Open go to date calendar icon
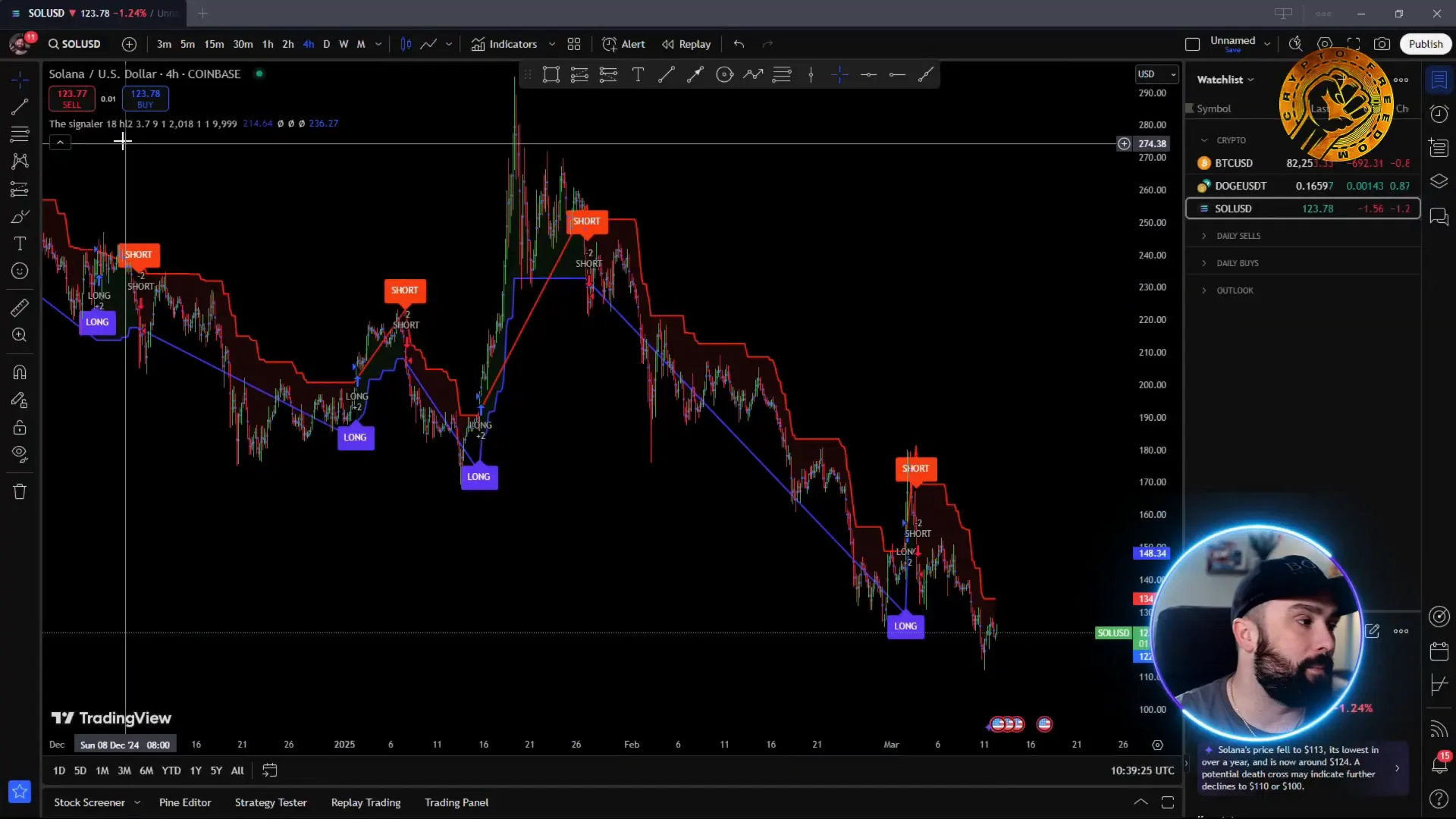The width and height of the screenshot is (1456, 819). [x=269, y=770]
